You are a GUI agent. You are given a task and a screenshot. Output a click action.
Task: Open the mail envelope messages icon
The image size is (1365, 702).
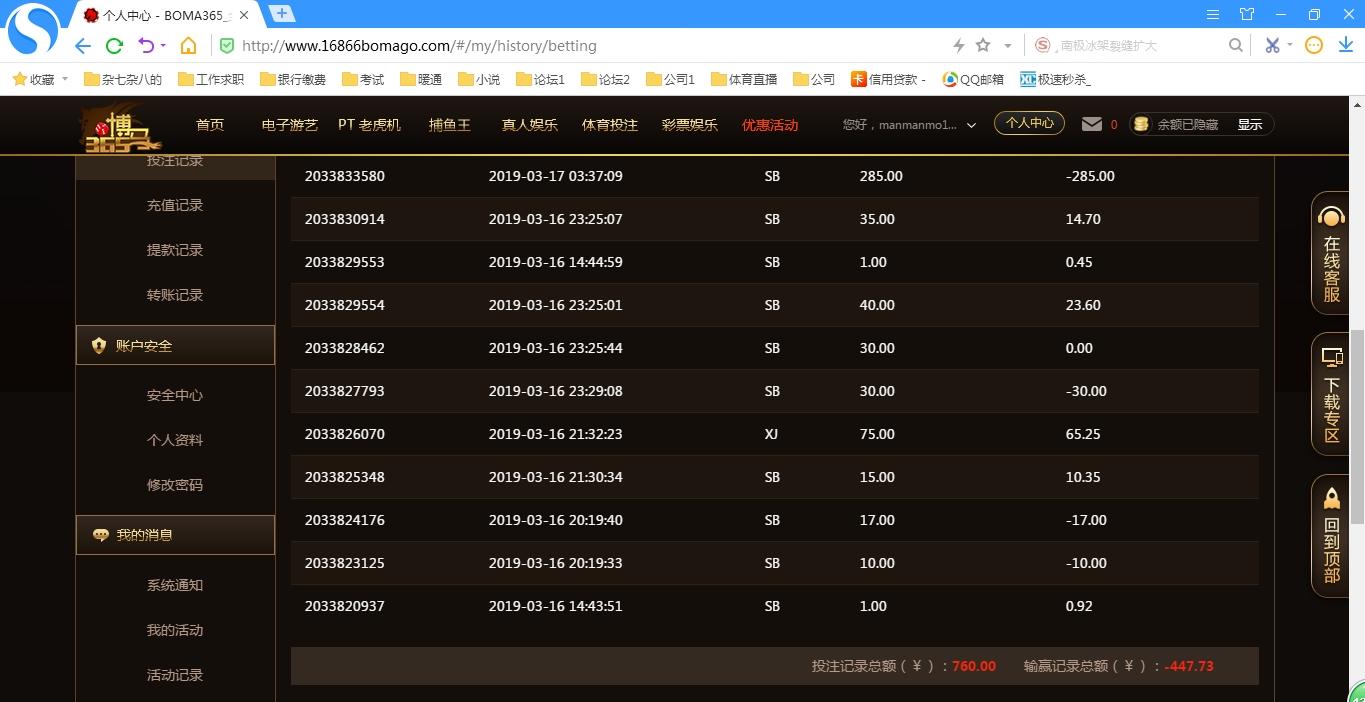1092,124
